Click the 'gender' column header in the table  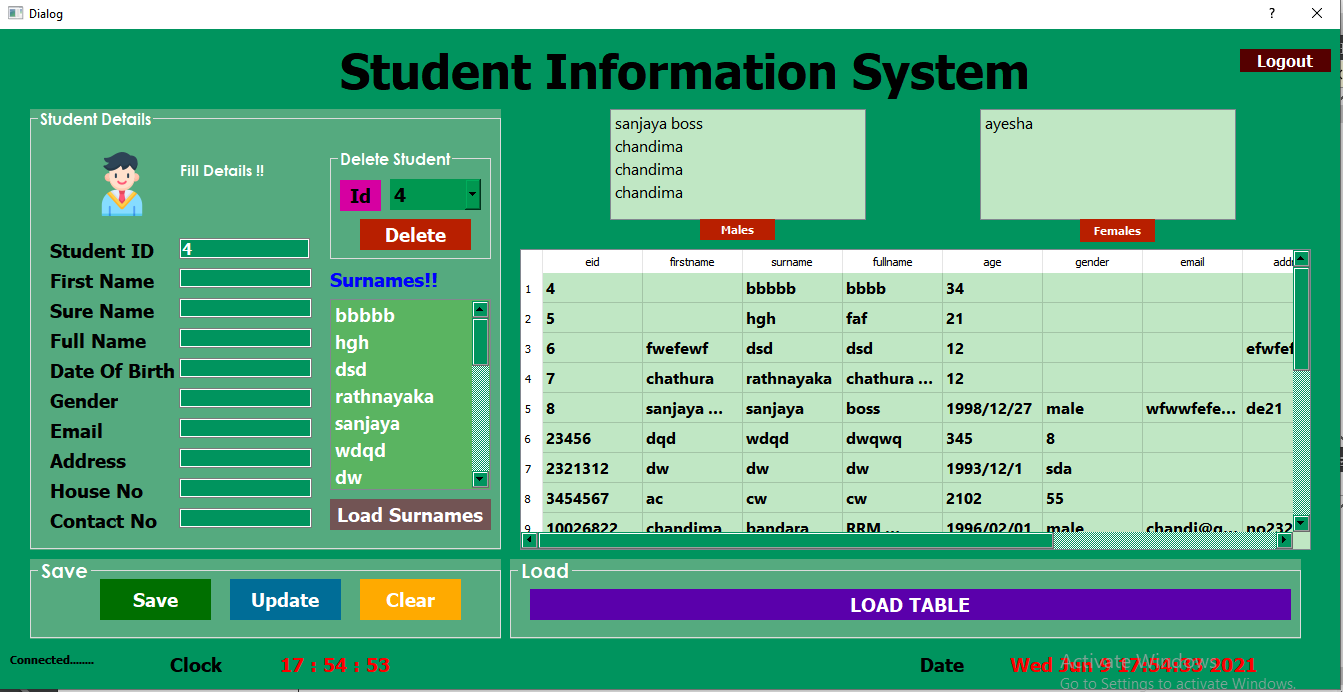pos(1092,261)
